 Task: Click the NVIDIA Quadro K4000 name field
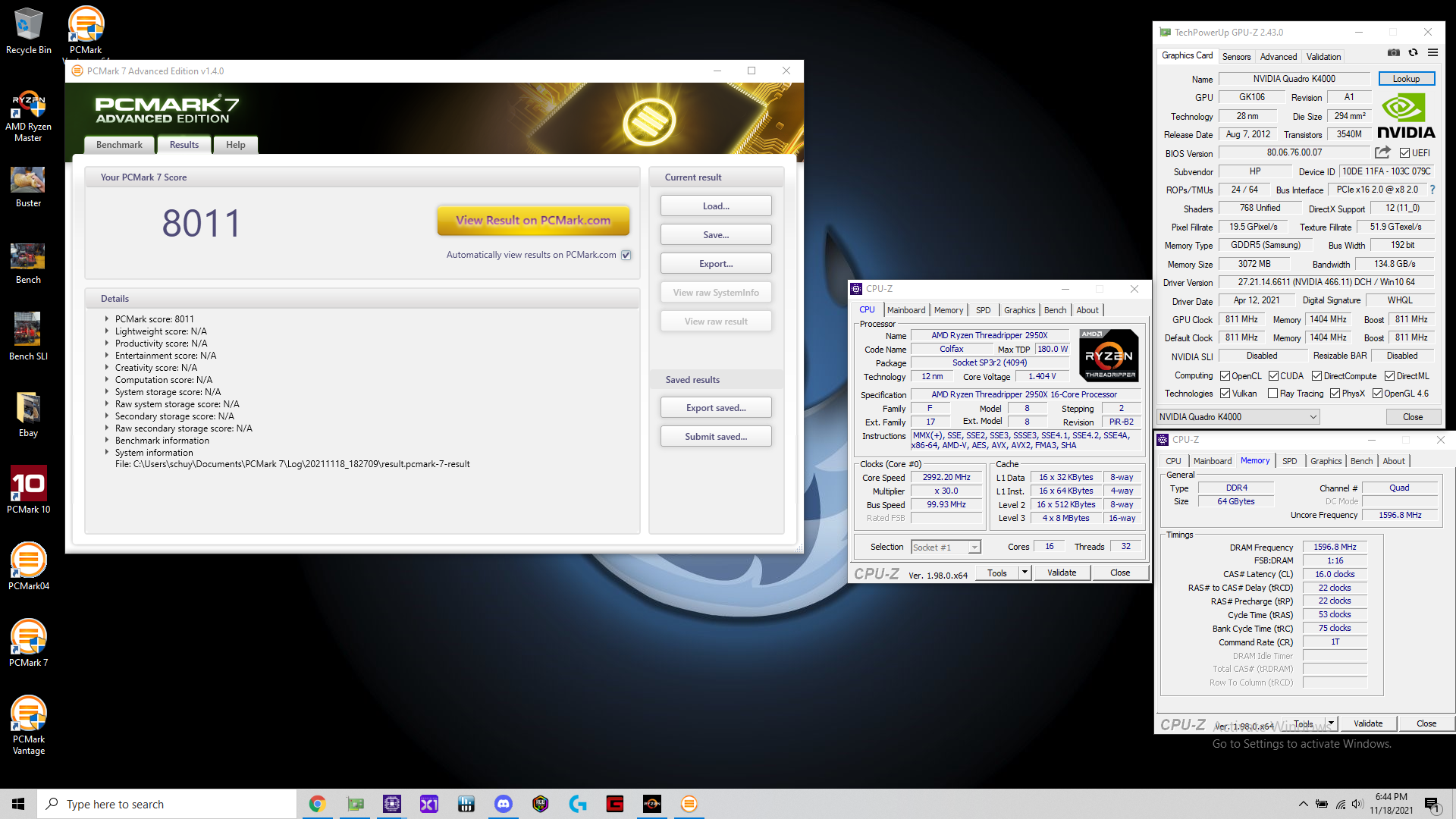point(1294,79)
